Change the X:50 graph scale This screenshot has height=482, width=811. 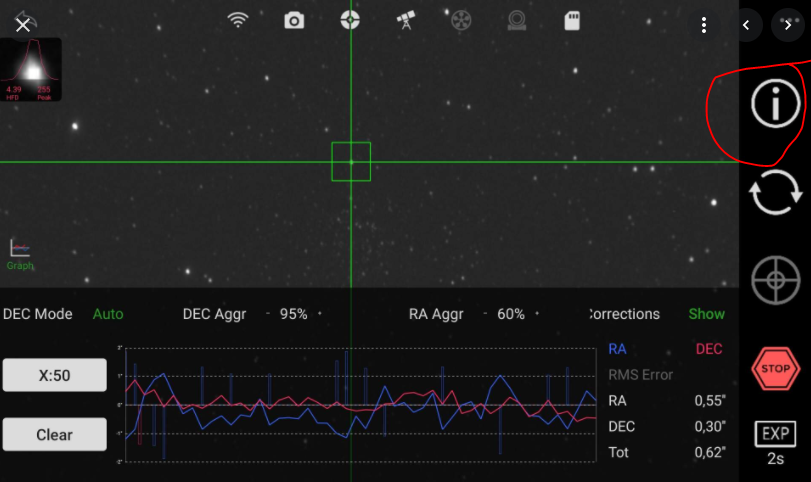pos(55,375)
